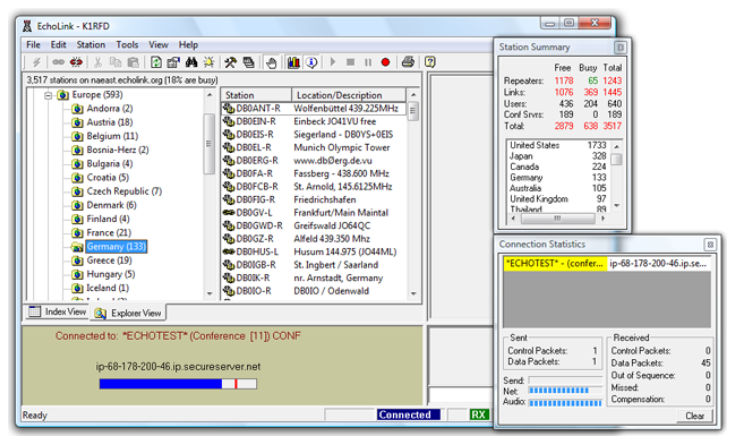
Task: Click the transmit lightning bolt toolbar icon
Action: point(36,62)
